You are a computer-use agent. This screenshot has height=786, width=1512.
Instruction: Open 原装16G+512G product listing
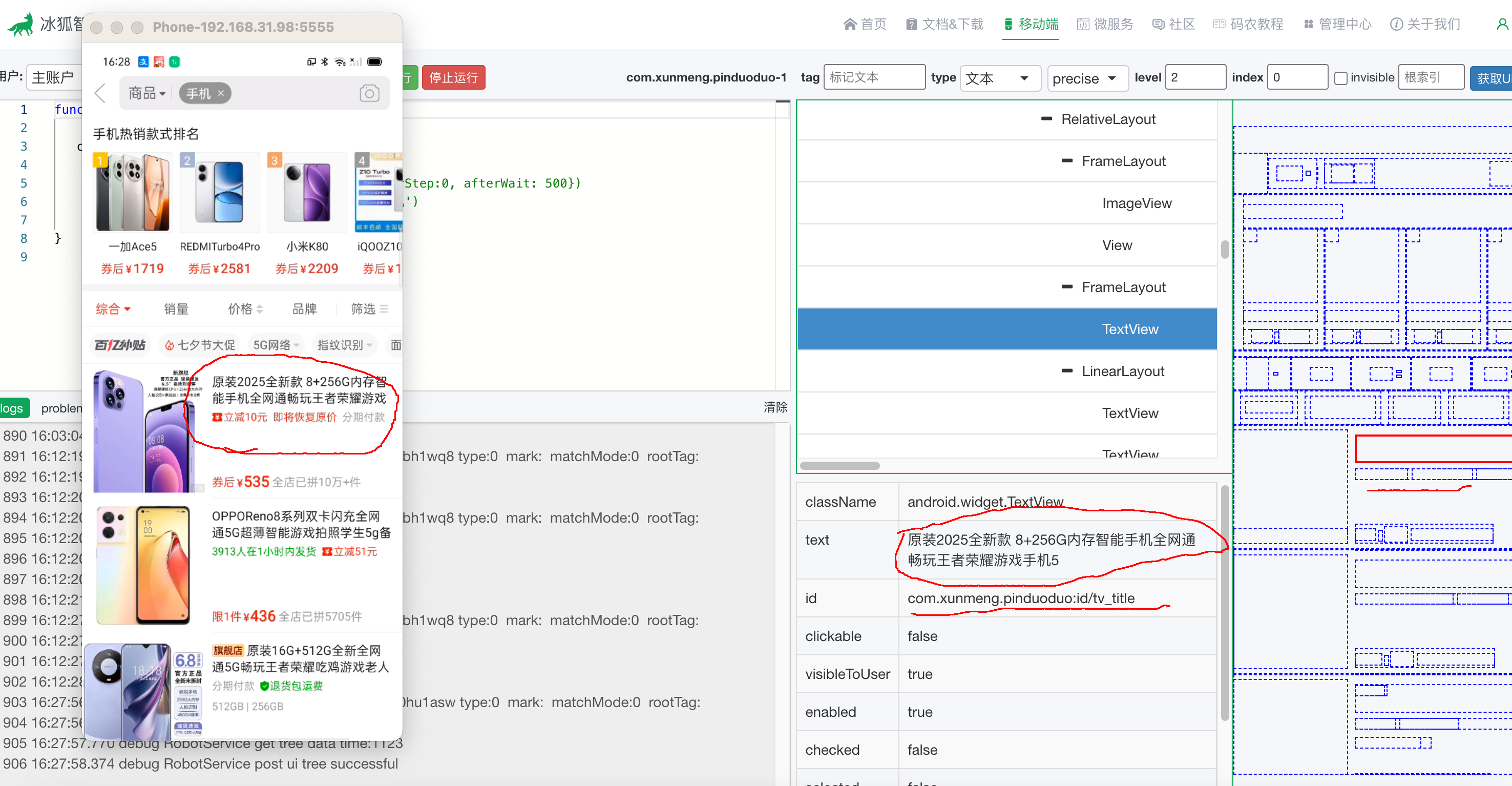point(301,658)
